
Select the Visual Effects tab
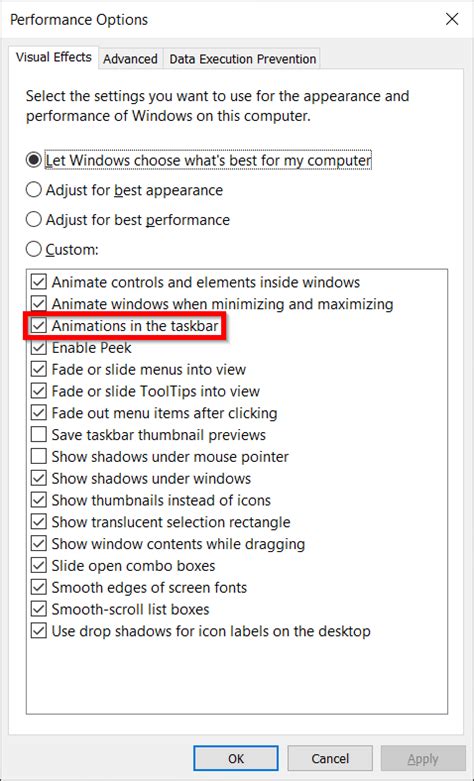[x=54, y=57]
